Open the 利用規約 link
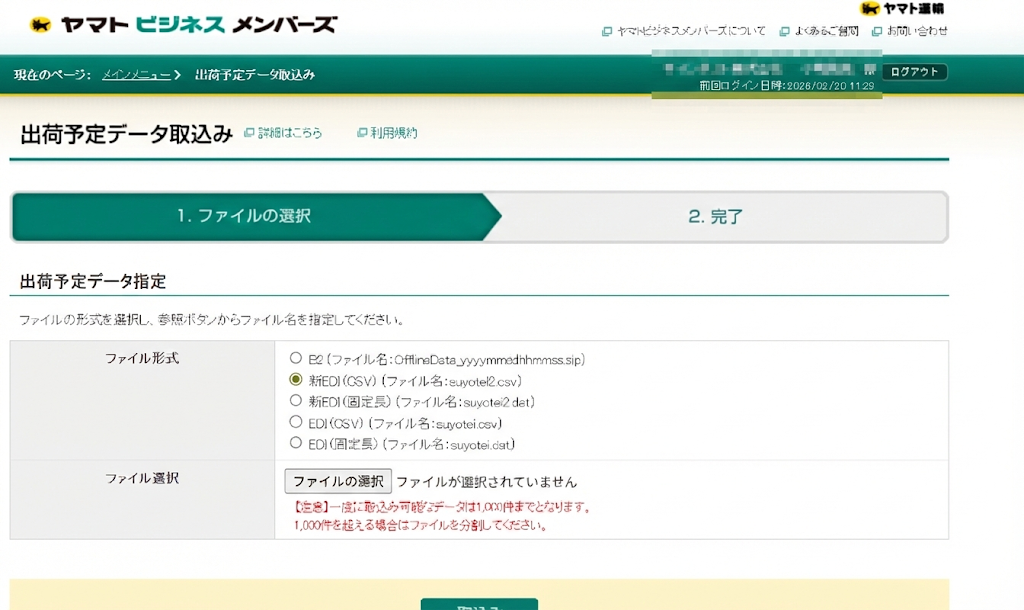Viewport: 1024px width, 610px height. (393, 133)
